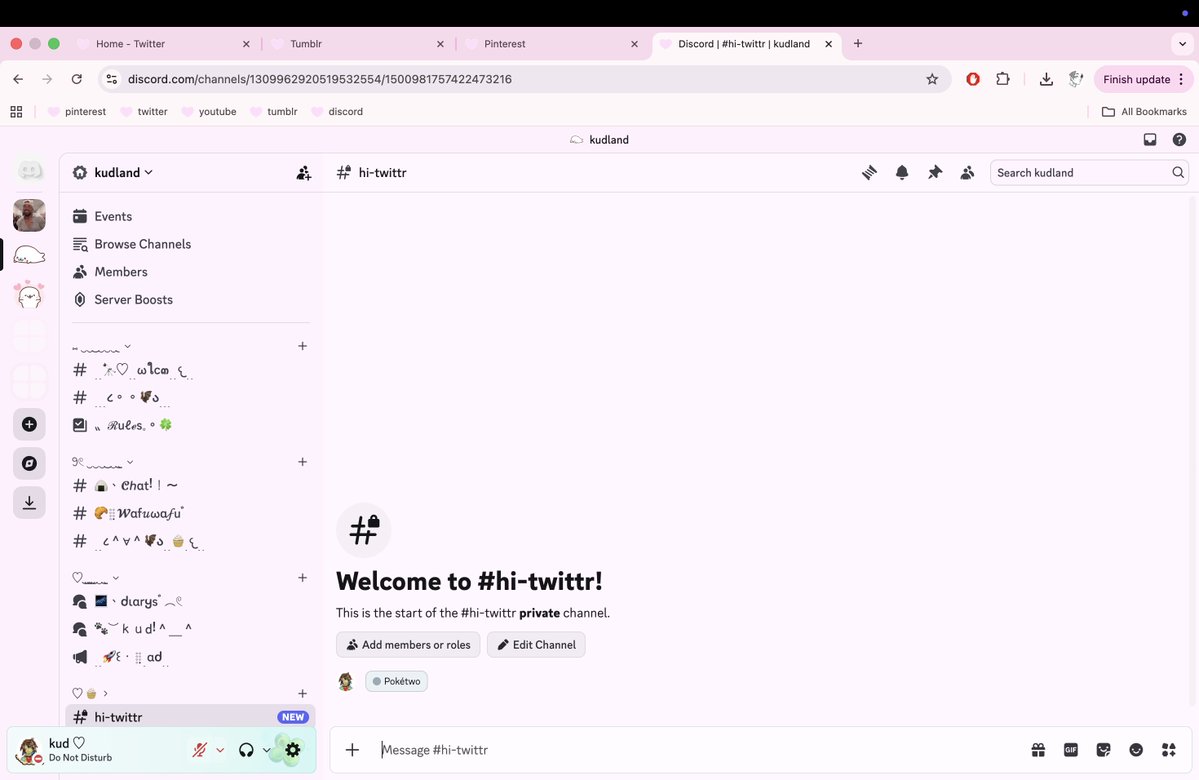
Task: Collapse the first channel category
Action: tap(102, 346)
